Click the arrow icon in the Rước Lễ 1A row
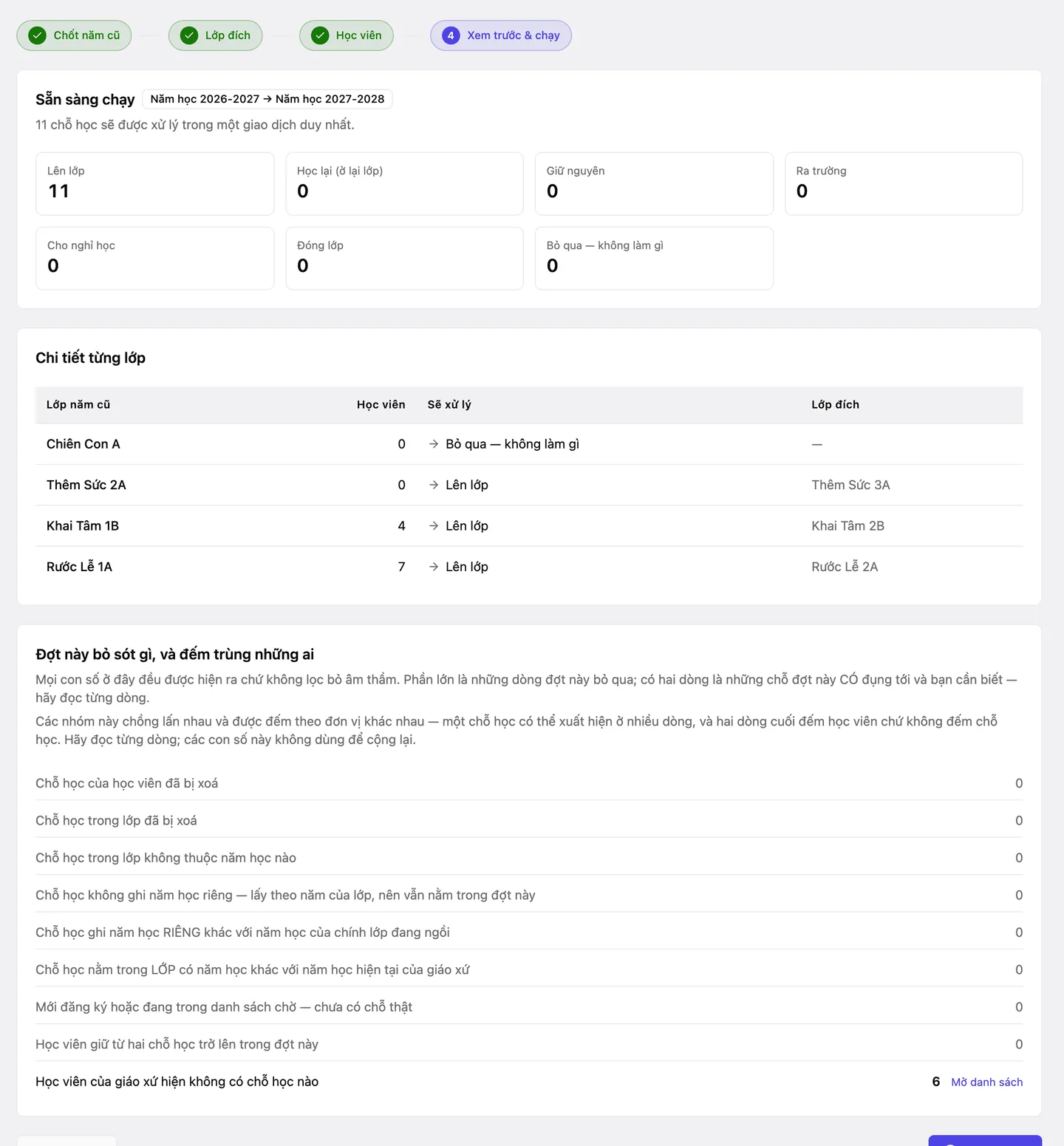This screenshot has height=1146, width=1064. (x=434, y=567)
